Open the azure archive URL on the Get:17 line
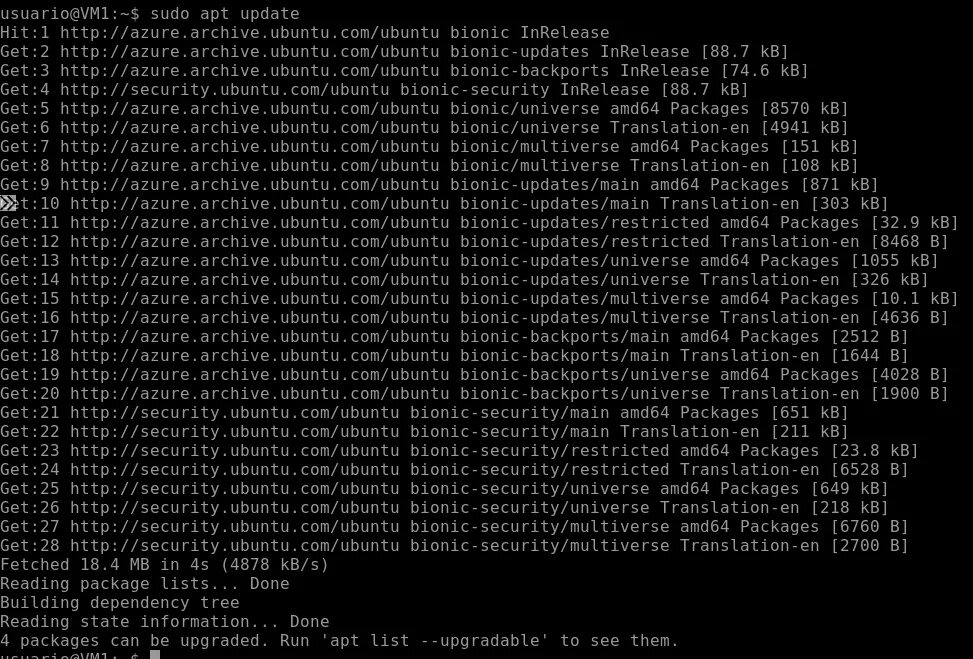The width and height of the screenshot is (973, 659). [x=259, y=337]
